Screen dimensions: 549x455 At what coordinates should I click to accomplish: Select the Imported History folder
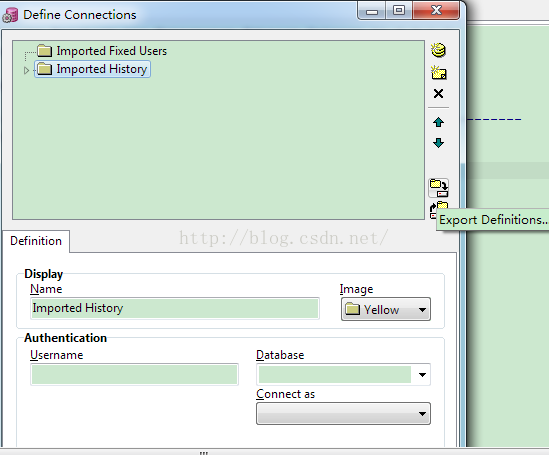[92, 69]
